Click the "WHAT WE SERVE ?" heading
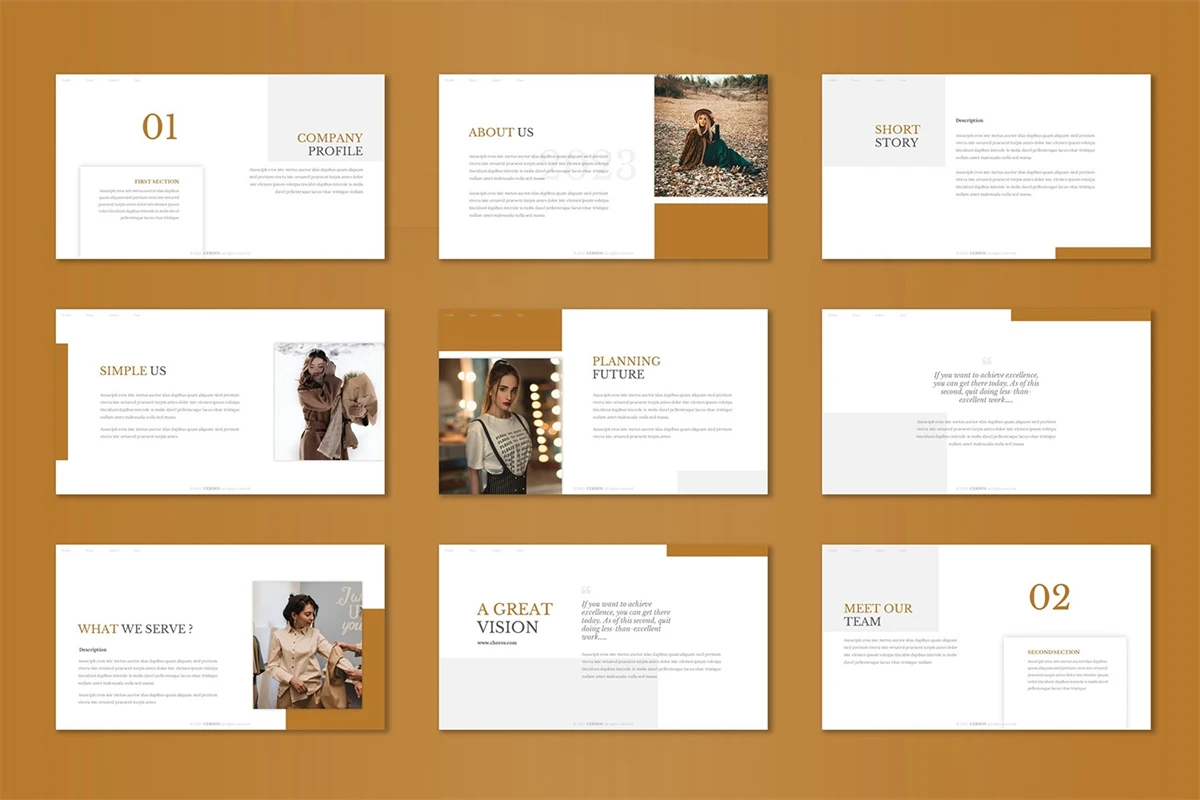This screenshot has width=1200, height=800. (x=135, y=629)
